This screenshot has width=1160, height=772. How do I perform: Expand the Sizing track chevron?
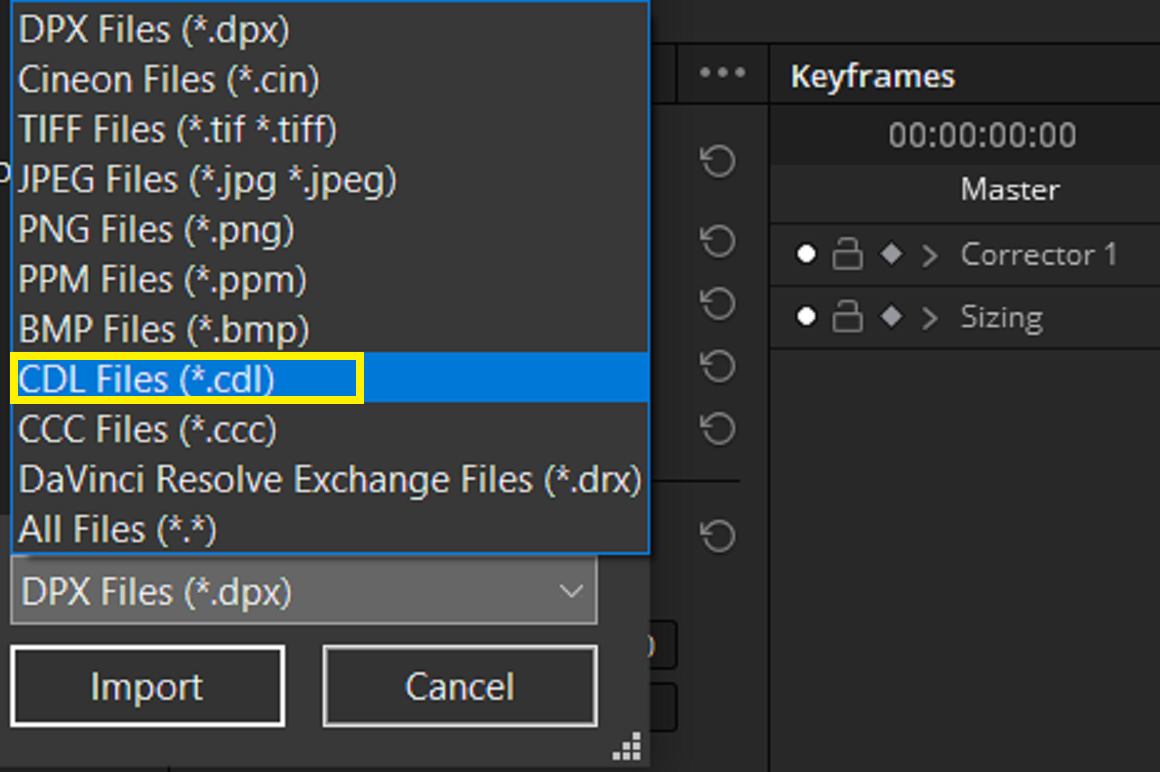pyautogui.click(x=930, y=318)
